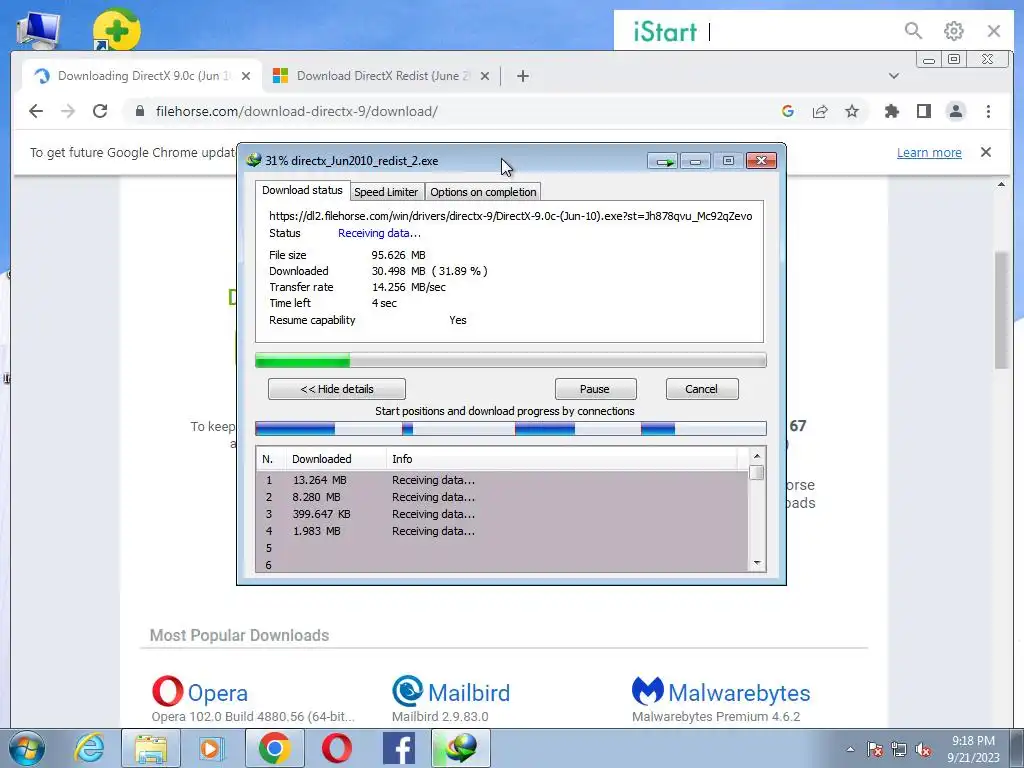
Task: View site information lock icon
Action: point(139,111)
